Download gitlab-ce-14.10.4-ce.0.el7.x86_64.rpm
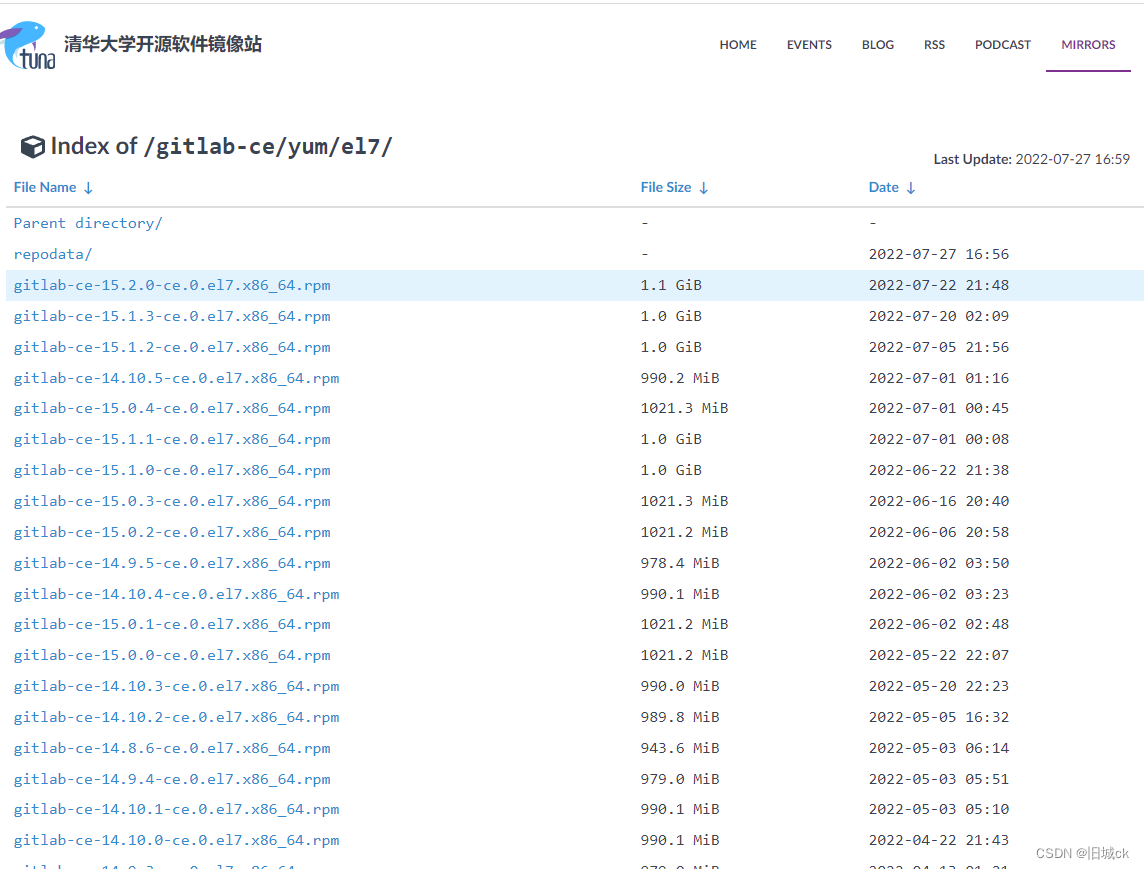The height and width of the screenshot is (869, 1144). (177, 594)
